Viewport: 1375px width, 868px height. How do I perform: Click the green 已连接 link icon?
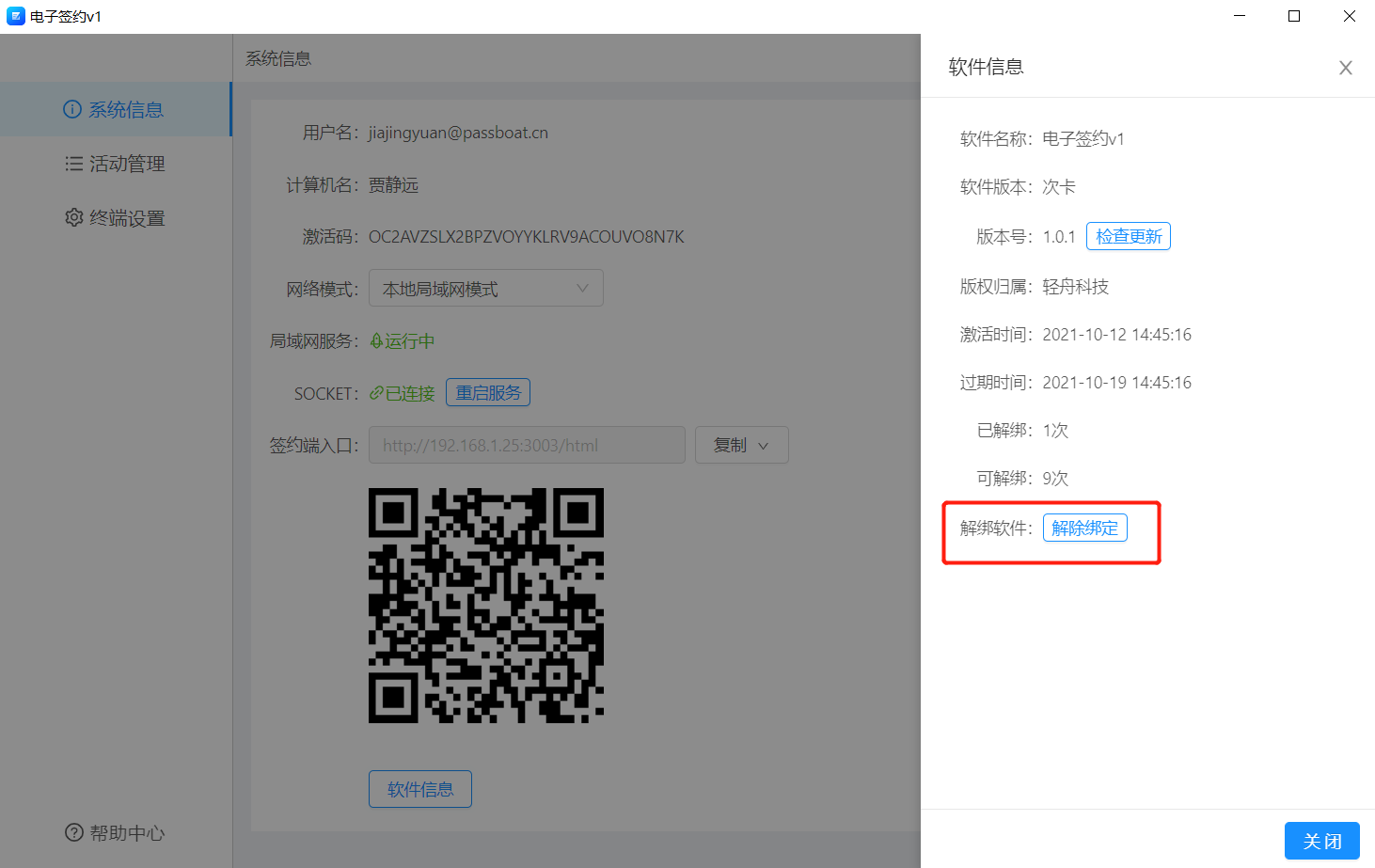(376, 393)
